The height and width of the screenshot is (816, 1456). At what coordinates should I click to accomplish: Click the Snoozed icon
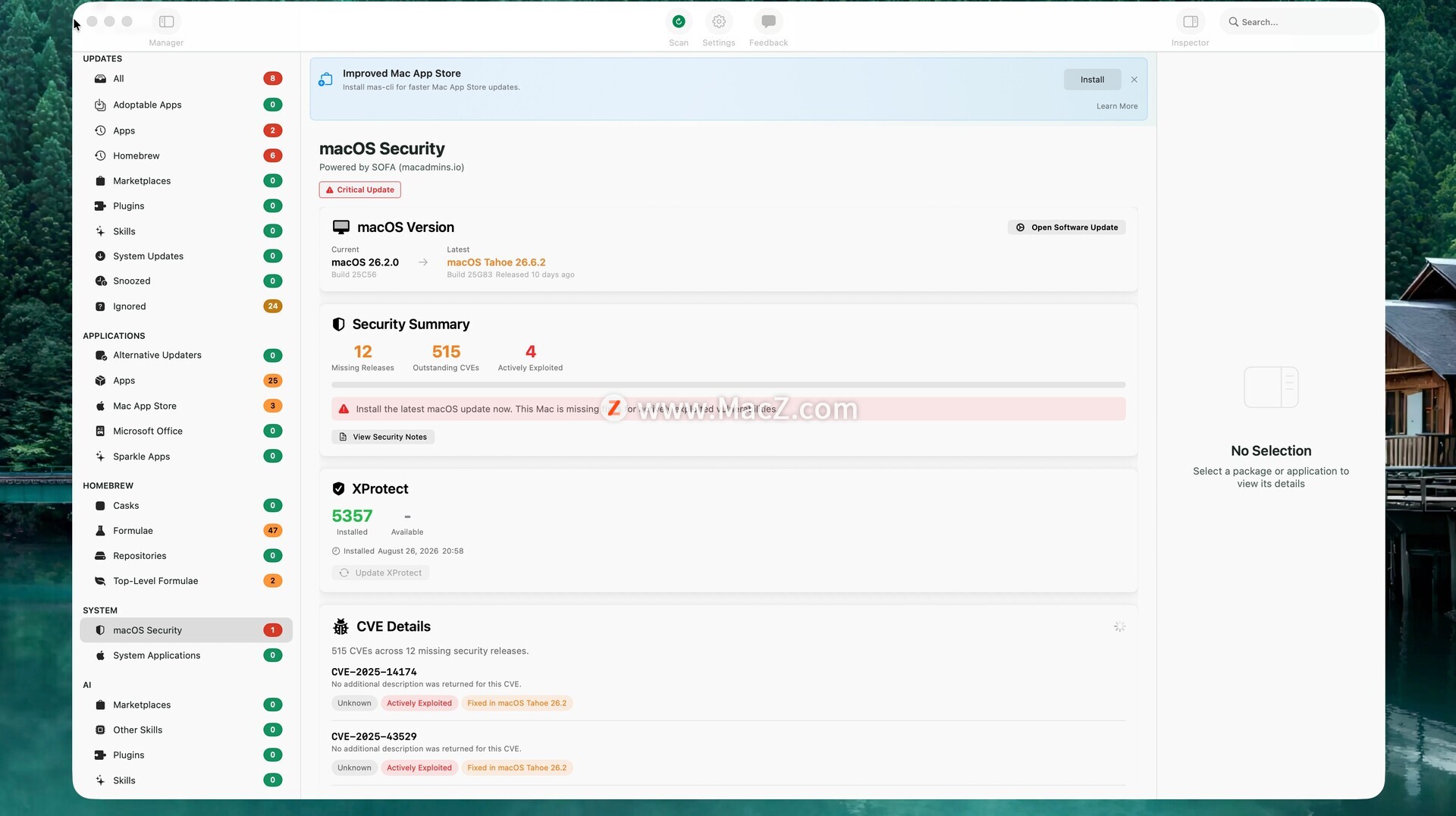pos(100,281)
